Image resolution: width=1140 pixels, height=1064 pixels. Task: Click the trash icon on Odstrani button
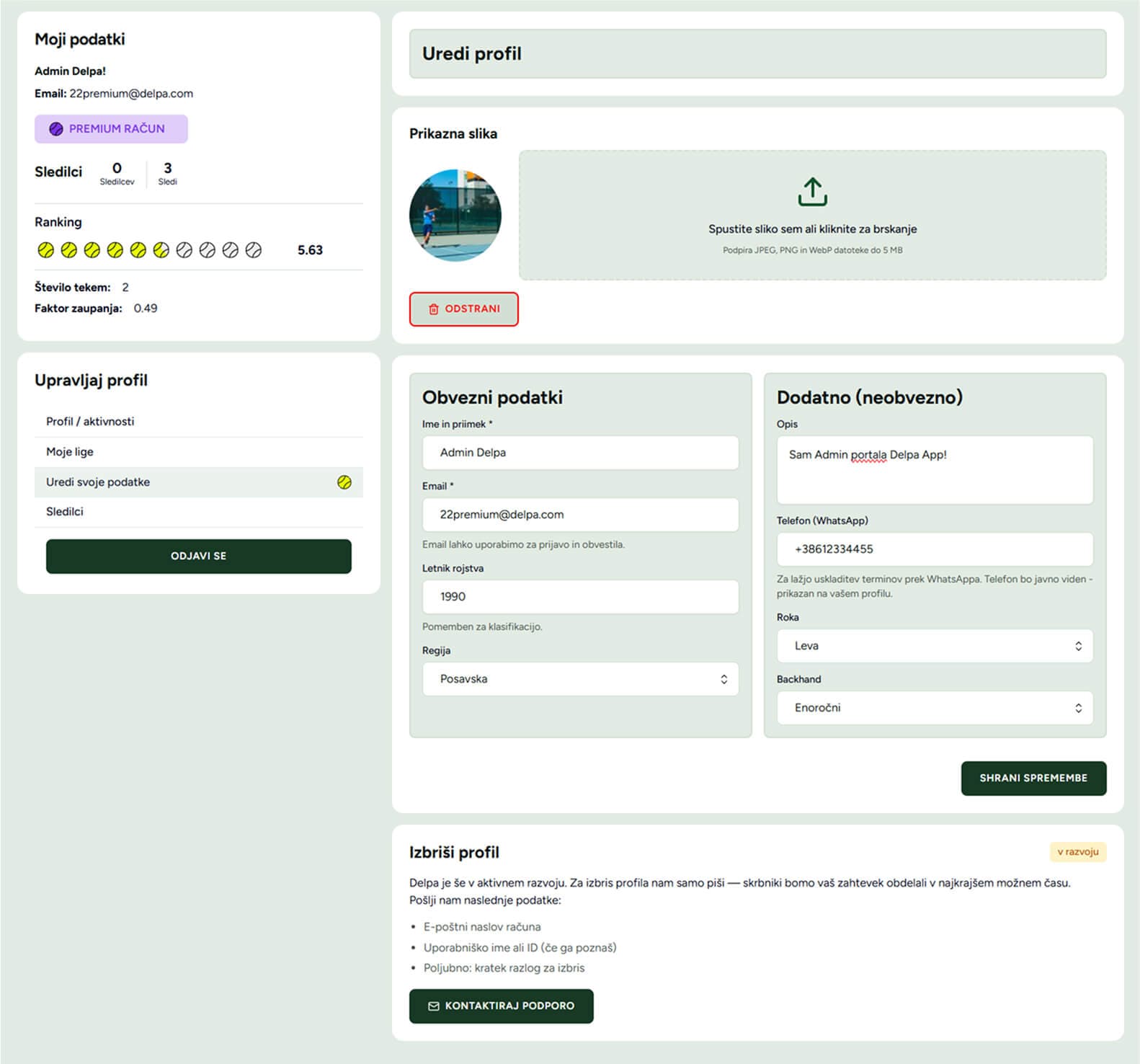click(x=434, y=309)
